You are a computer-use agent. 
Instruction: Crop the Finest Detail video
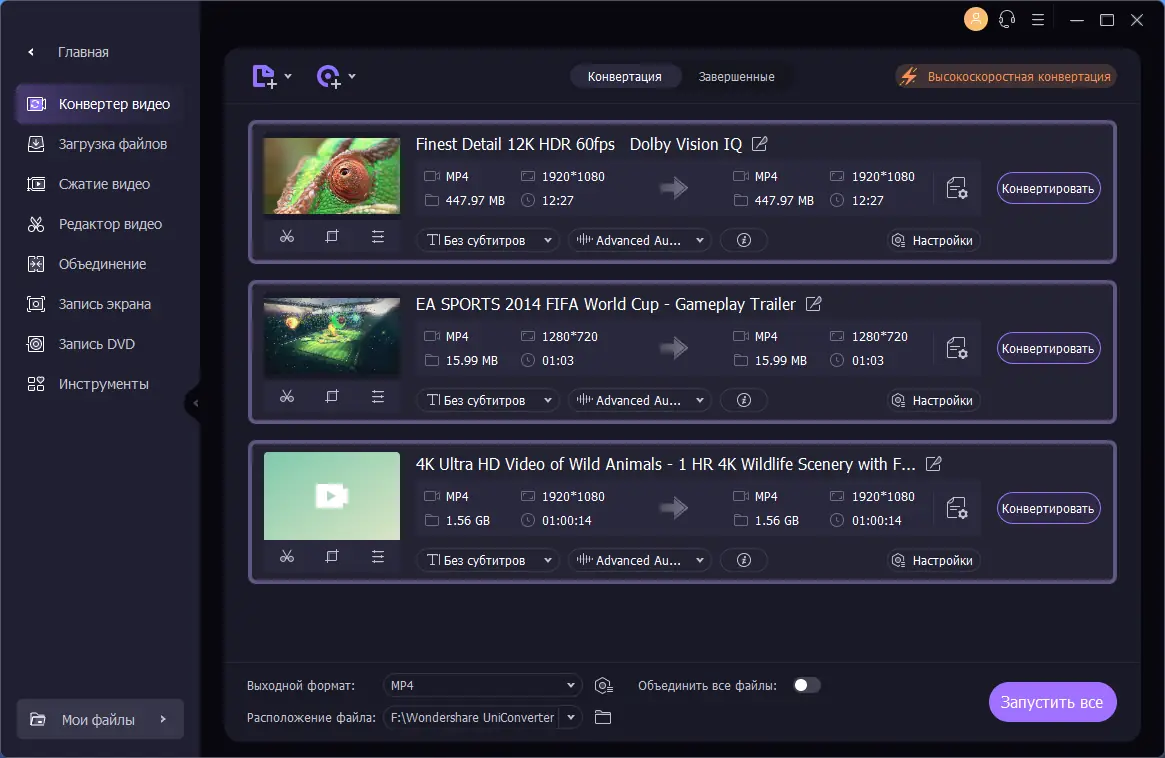click(332, 236)
